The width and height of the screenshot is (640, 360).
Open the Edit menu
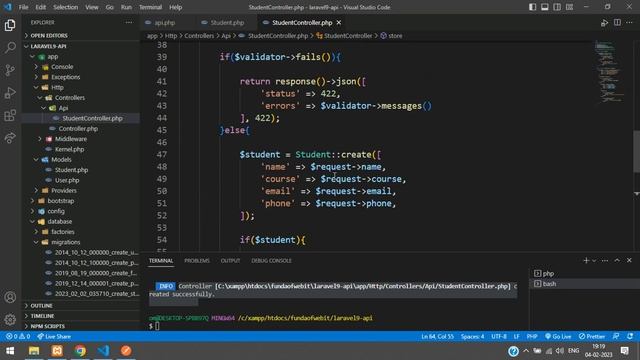coord(40,7)
